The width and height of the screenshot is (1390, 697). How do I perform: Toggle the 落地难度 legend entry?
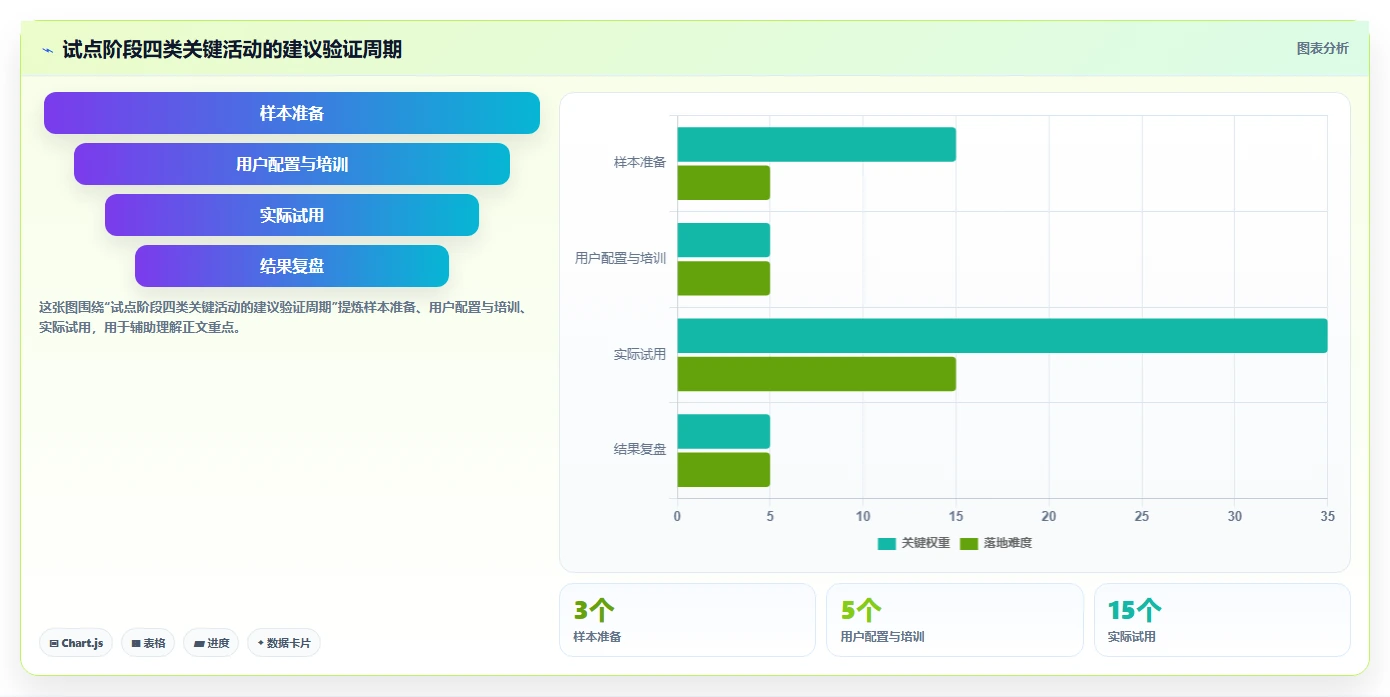tap(996, 543)
